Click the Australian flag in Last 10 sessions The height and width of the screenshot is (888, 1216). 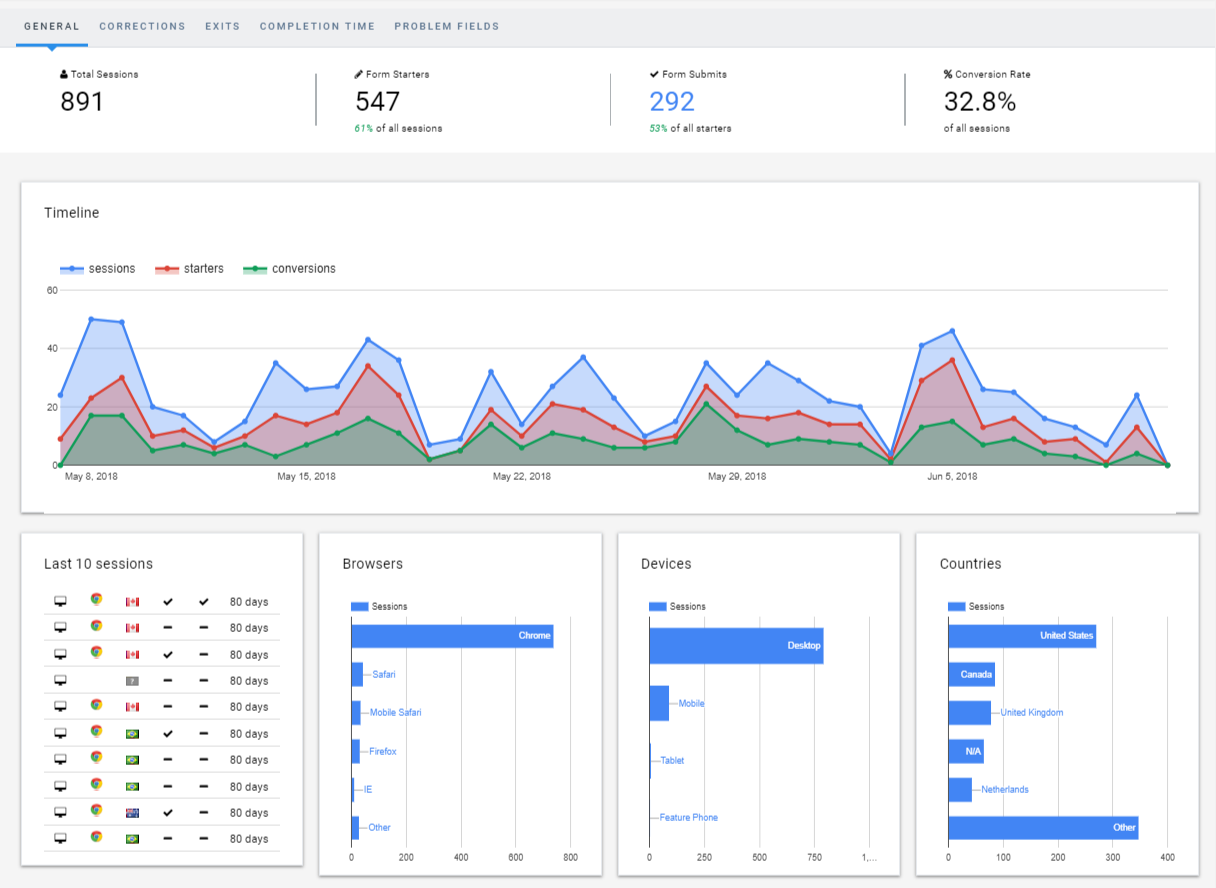pyautogui.click(x=132, y=813)
